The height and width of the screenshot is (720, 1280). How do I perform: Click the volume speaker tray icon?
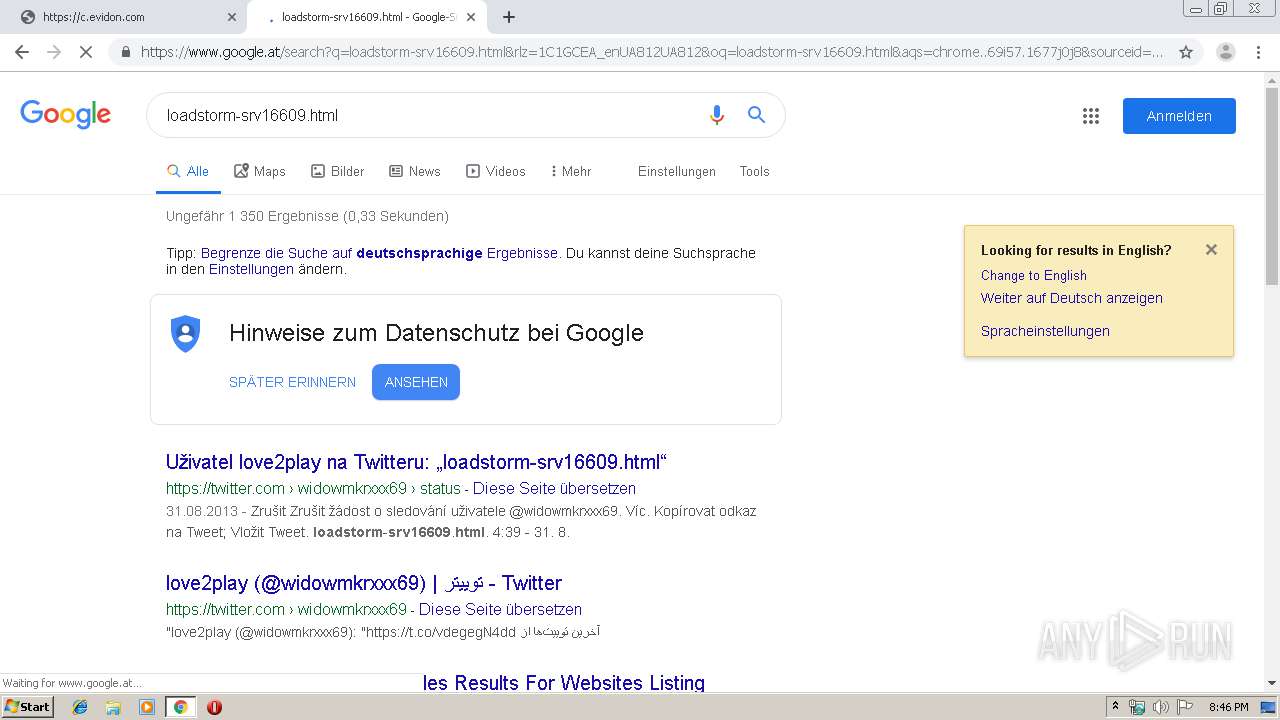[1160, 707]
